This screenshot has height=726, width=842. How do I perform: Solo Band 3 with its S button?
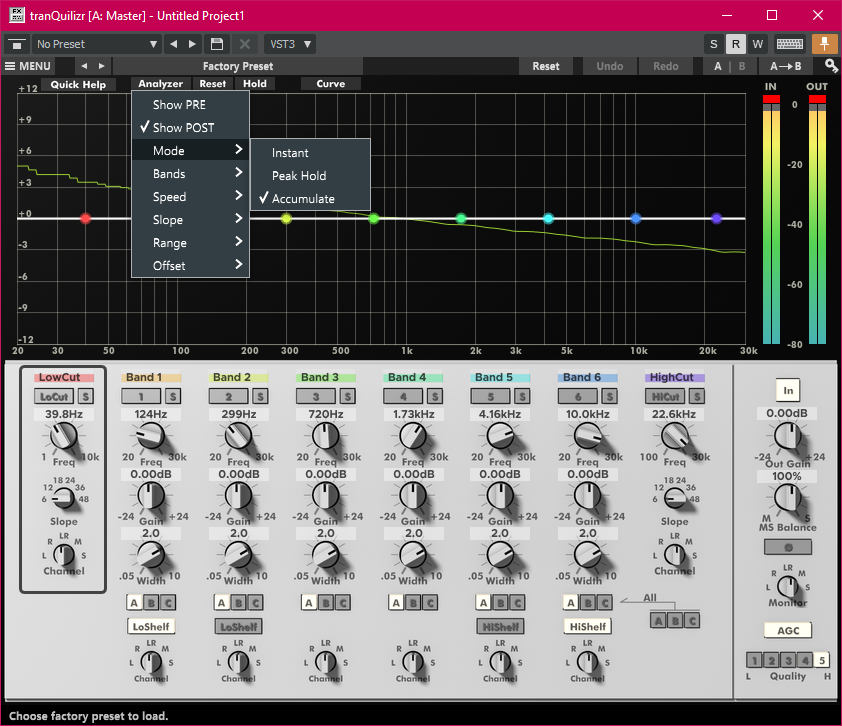348,397
